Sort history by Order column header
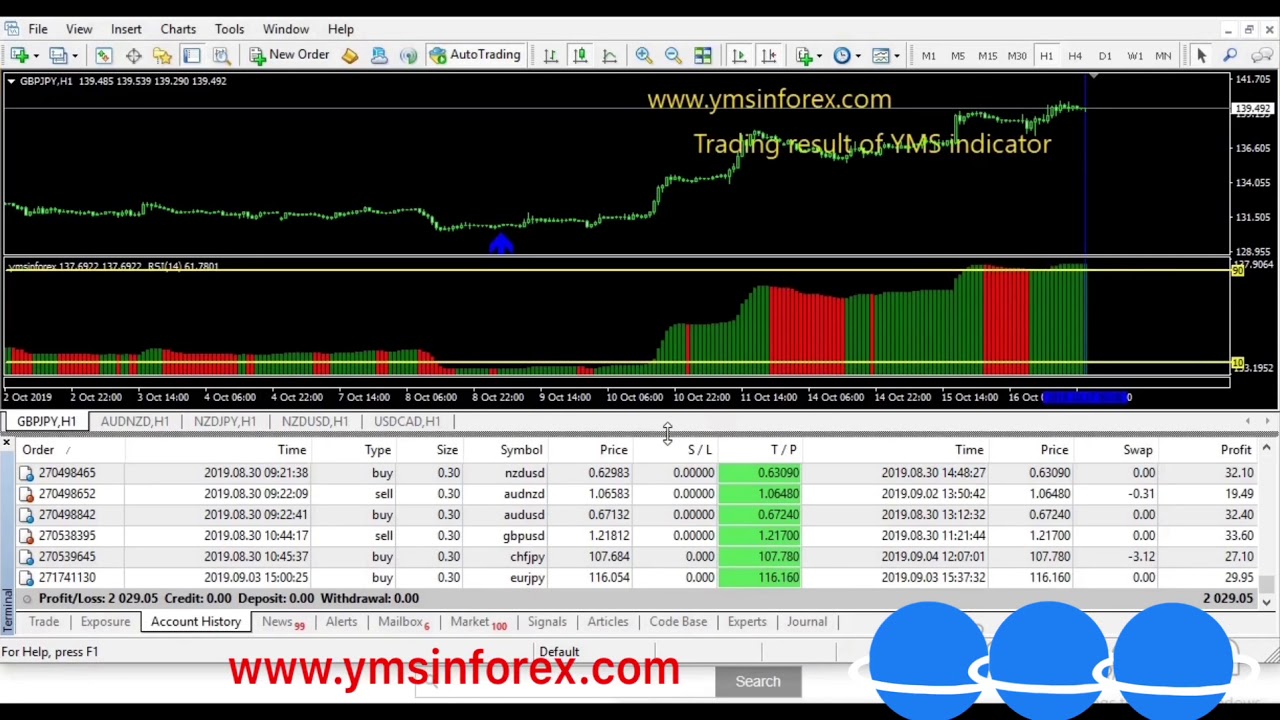Screen dimensions: 1280x720 (38, 450)
